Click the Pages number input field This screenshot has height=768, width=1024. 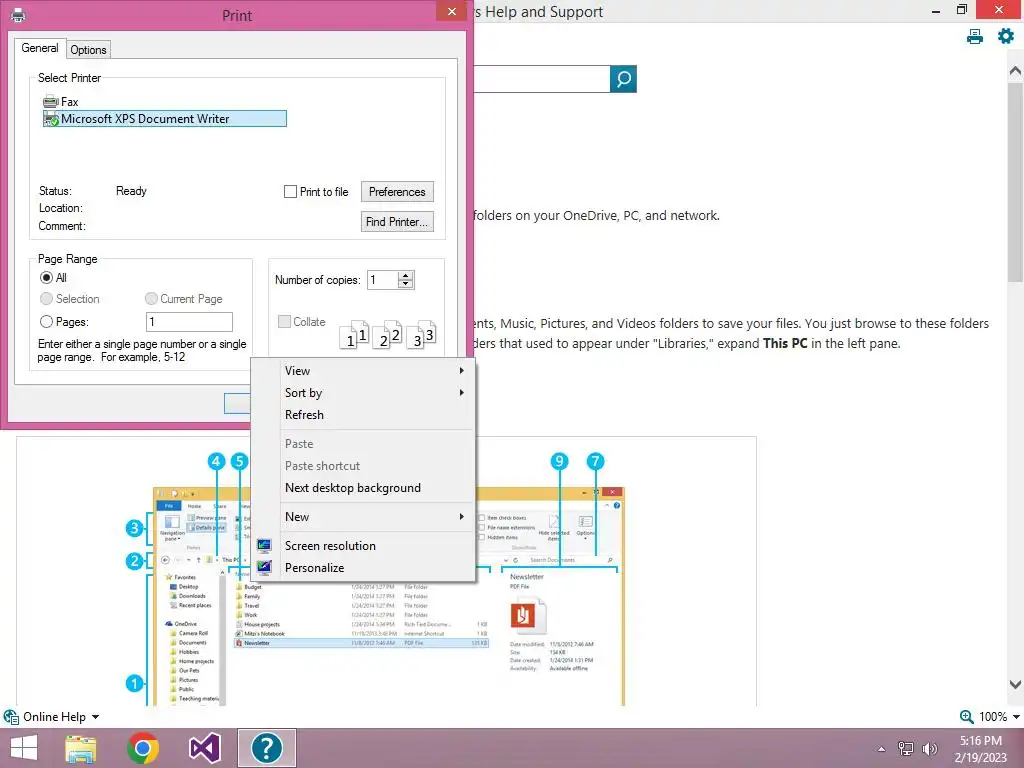tap(189, 321)
